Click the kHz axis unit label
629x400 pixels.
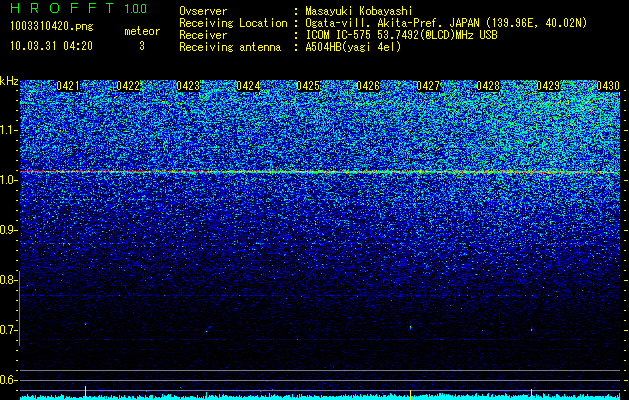click(9, 81)
